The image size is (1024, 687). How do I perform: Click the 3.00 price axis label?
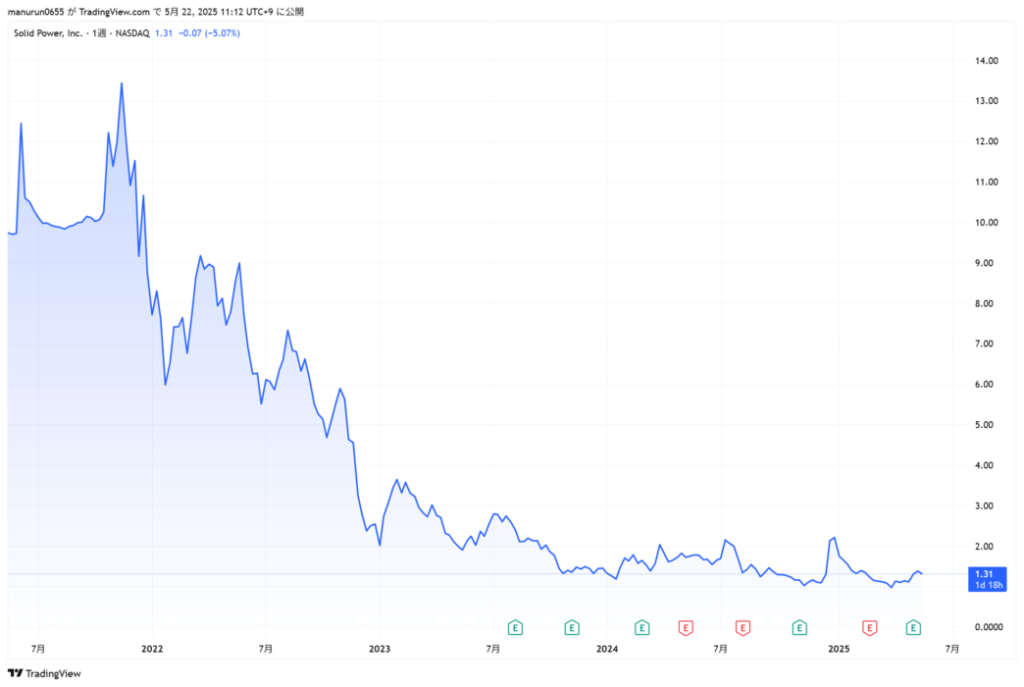click(x=984, y=506)
